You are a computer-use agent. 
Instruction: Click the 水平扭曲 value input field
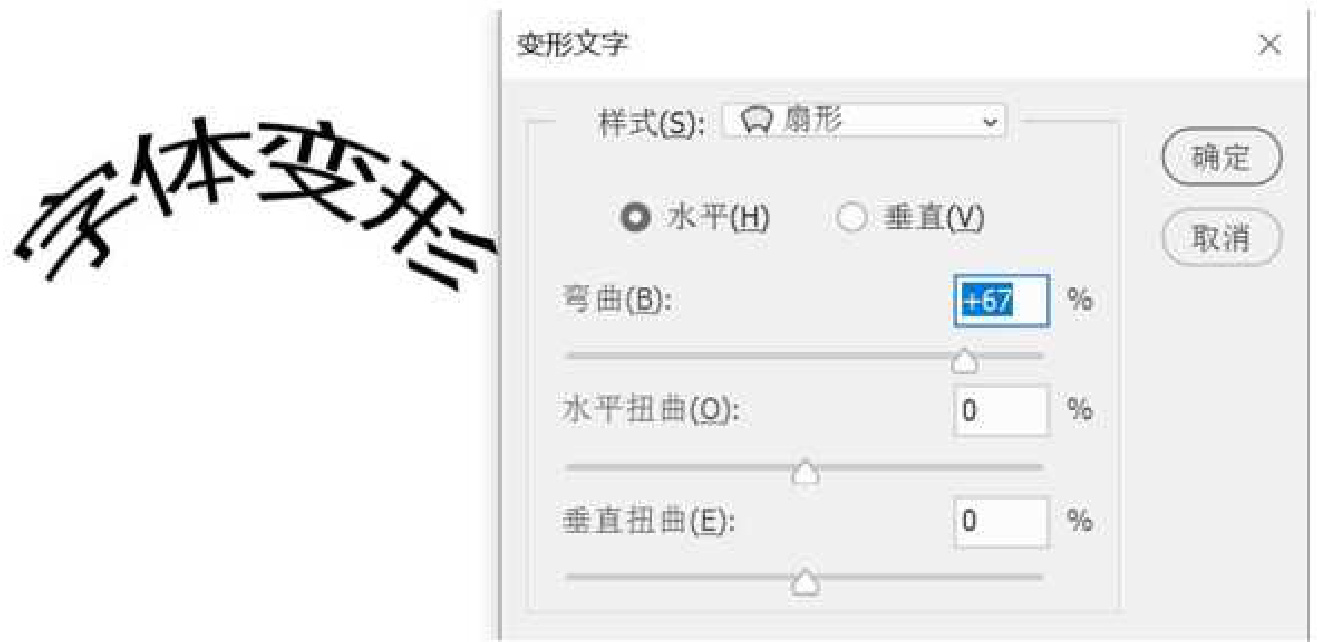coord(1002,411)
